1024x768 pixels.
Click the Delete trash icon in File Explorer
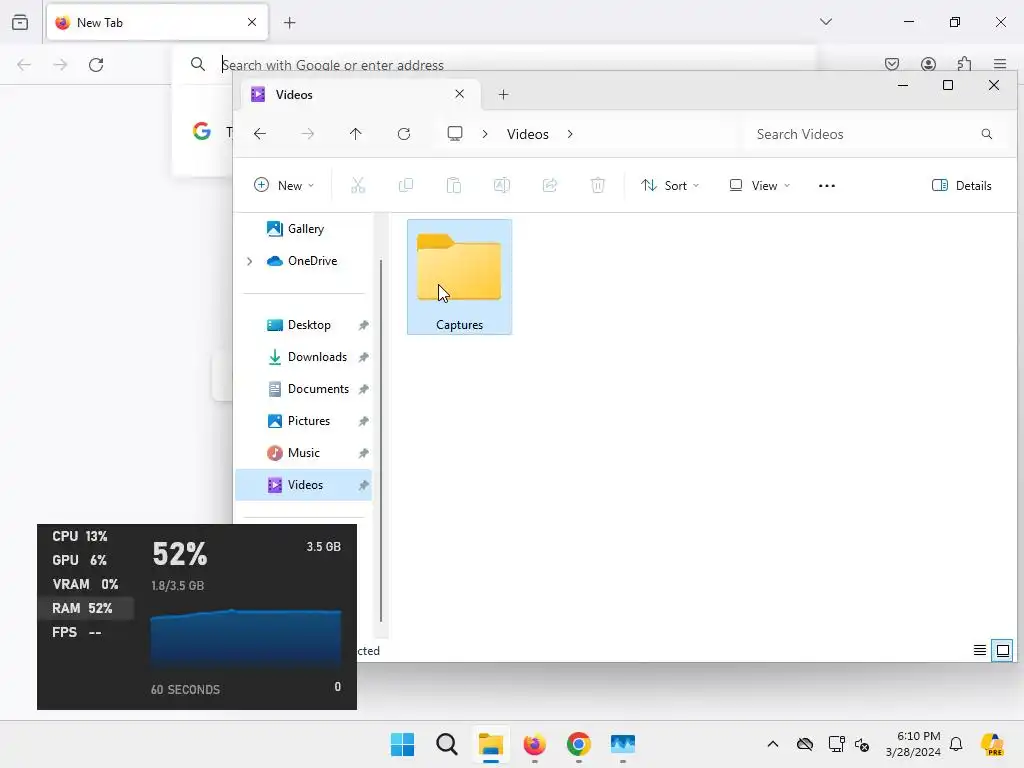[x=598, y=185]
